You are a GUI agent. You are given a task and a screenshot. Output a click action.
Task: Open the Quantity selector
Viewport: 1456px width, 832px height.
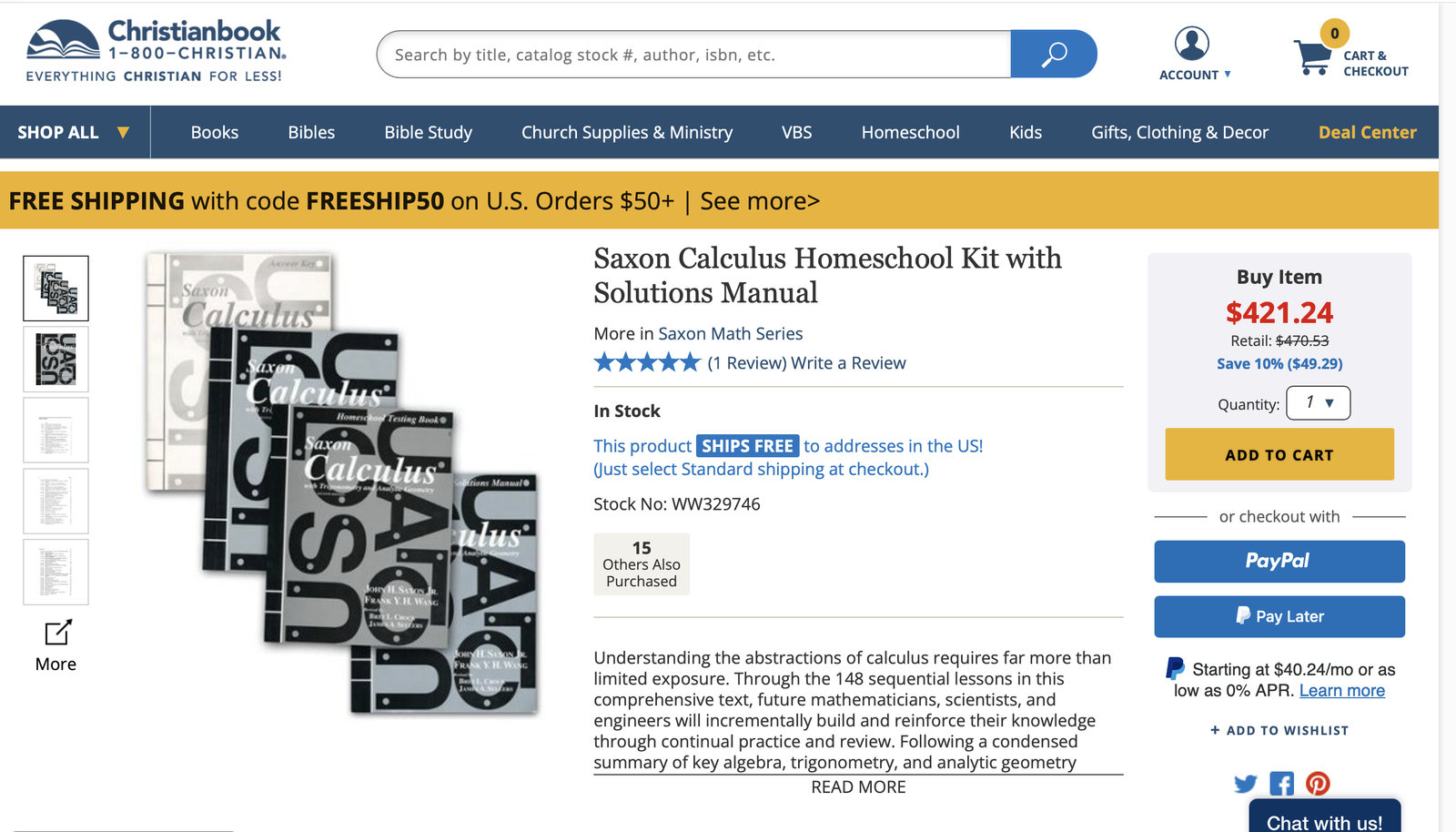tap(1318, 402)
